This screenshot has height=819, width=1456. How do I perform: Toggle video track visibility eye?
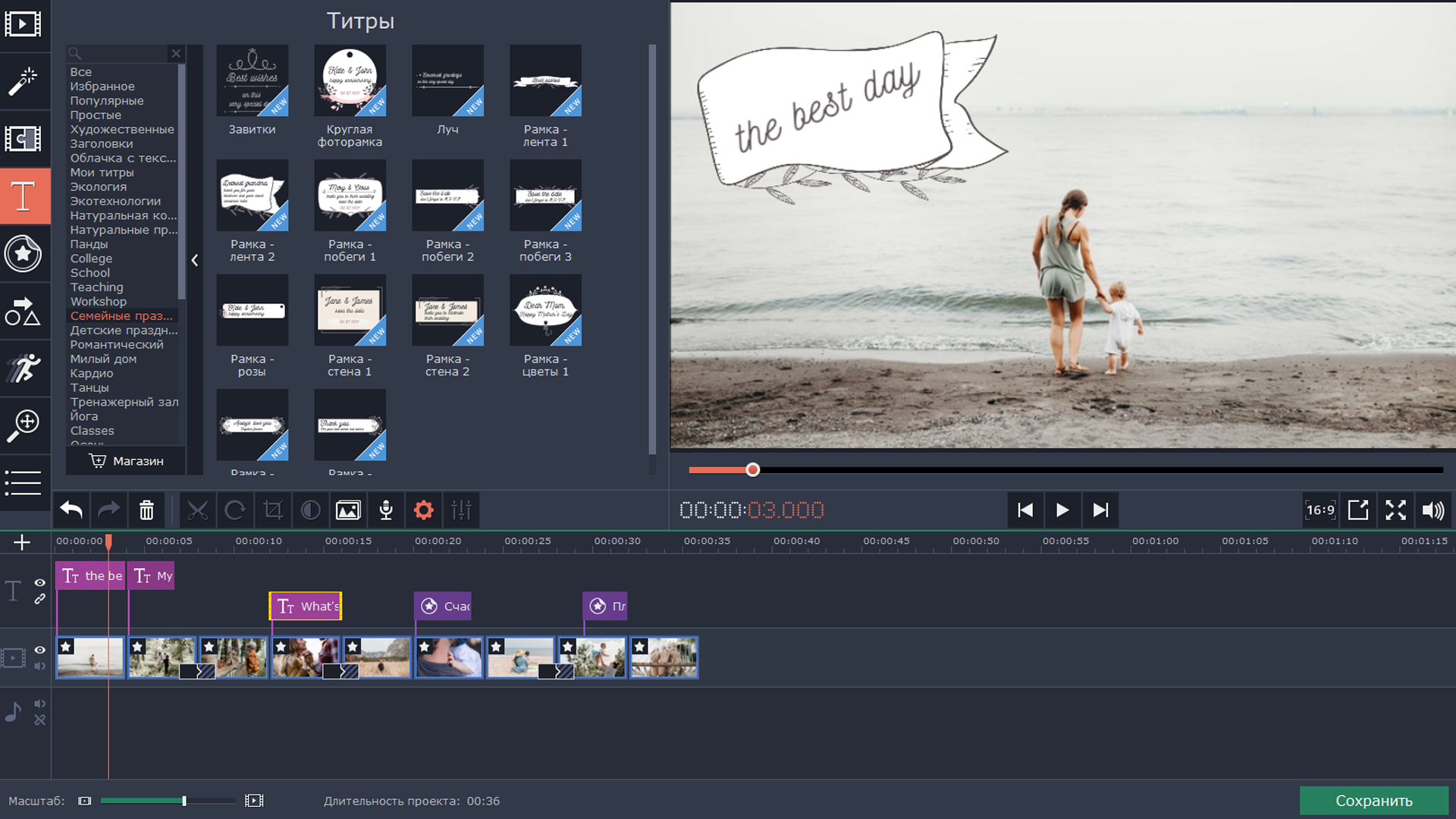(40, 650)
